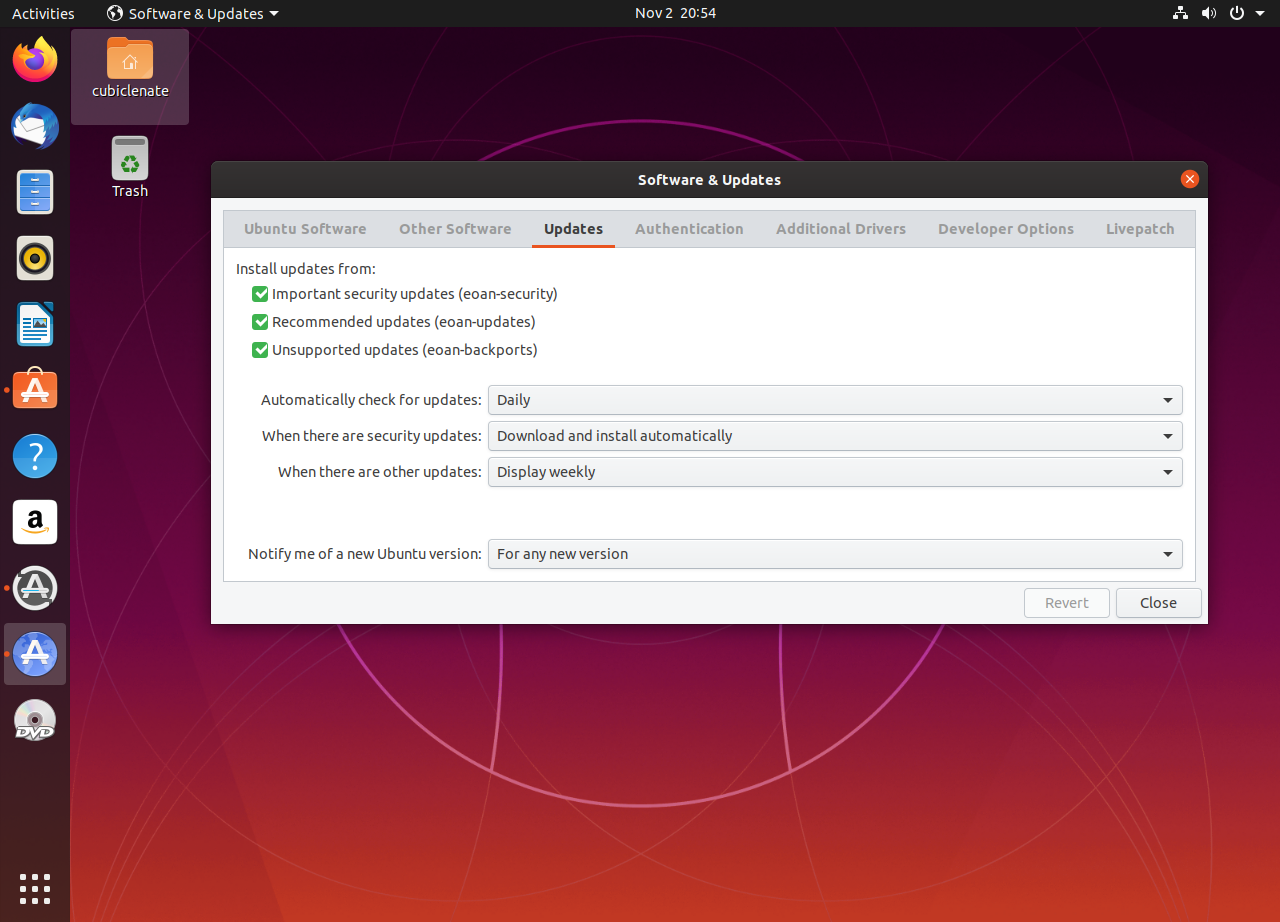Viewport: 1280px width, 922px height.
Task: Launch Thunderbird mail from the dock
Action: 35,126
